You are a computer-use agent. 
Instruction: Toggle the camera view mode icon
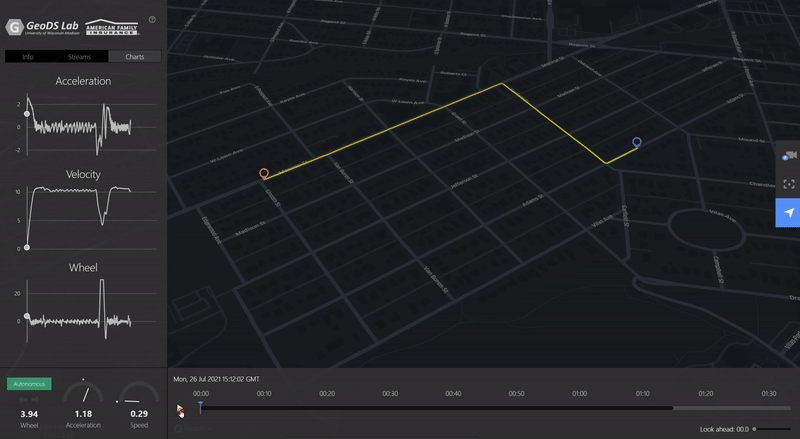789,156
